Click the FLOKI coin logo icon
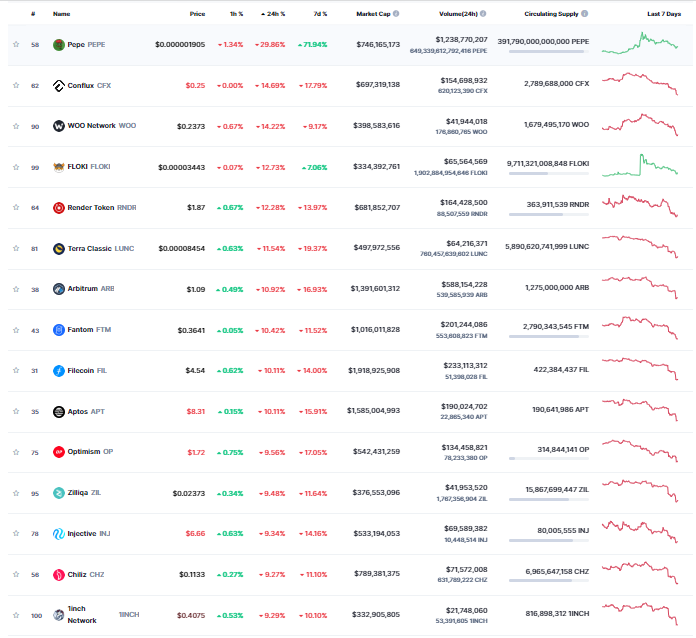The image size is (696, 638). (59, 167)
